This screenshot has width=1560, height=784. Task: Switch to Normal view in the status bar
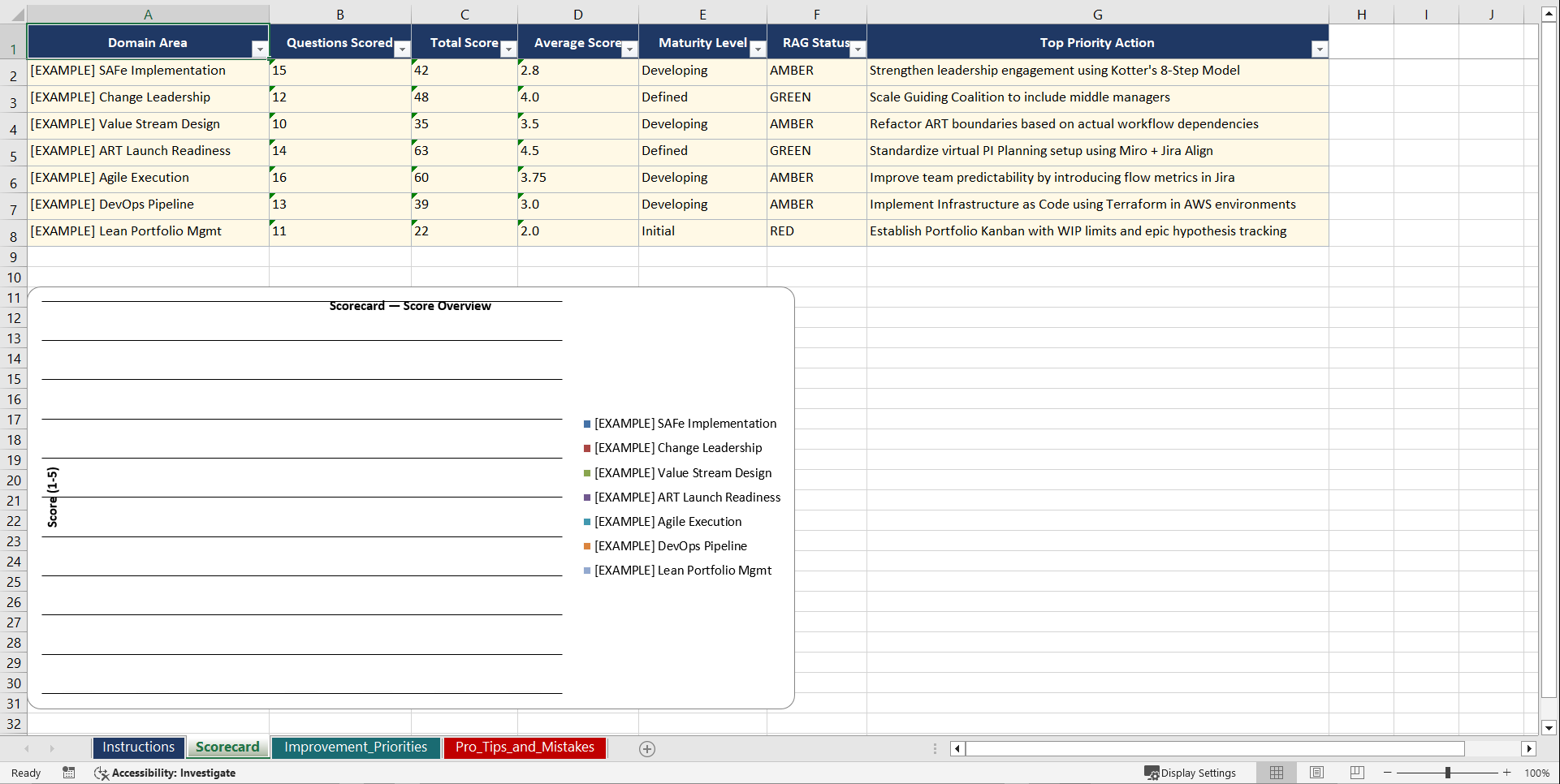(1276, 773)
